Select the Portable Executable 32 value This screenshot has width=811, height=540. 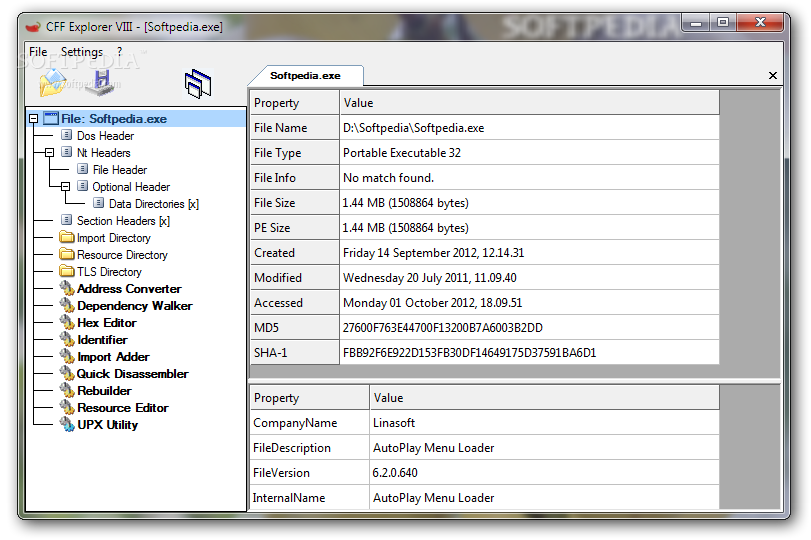tap(530, 153)
